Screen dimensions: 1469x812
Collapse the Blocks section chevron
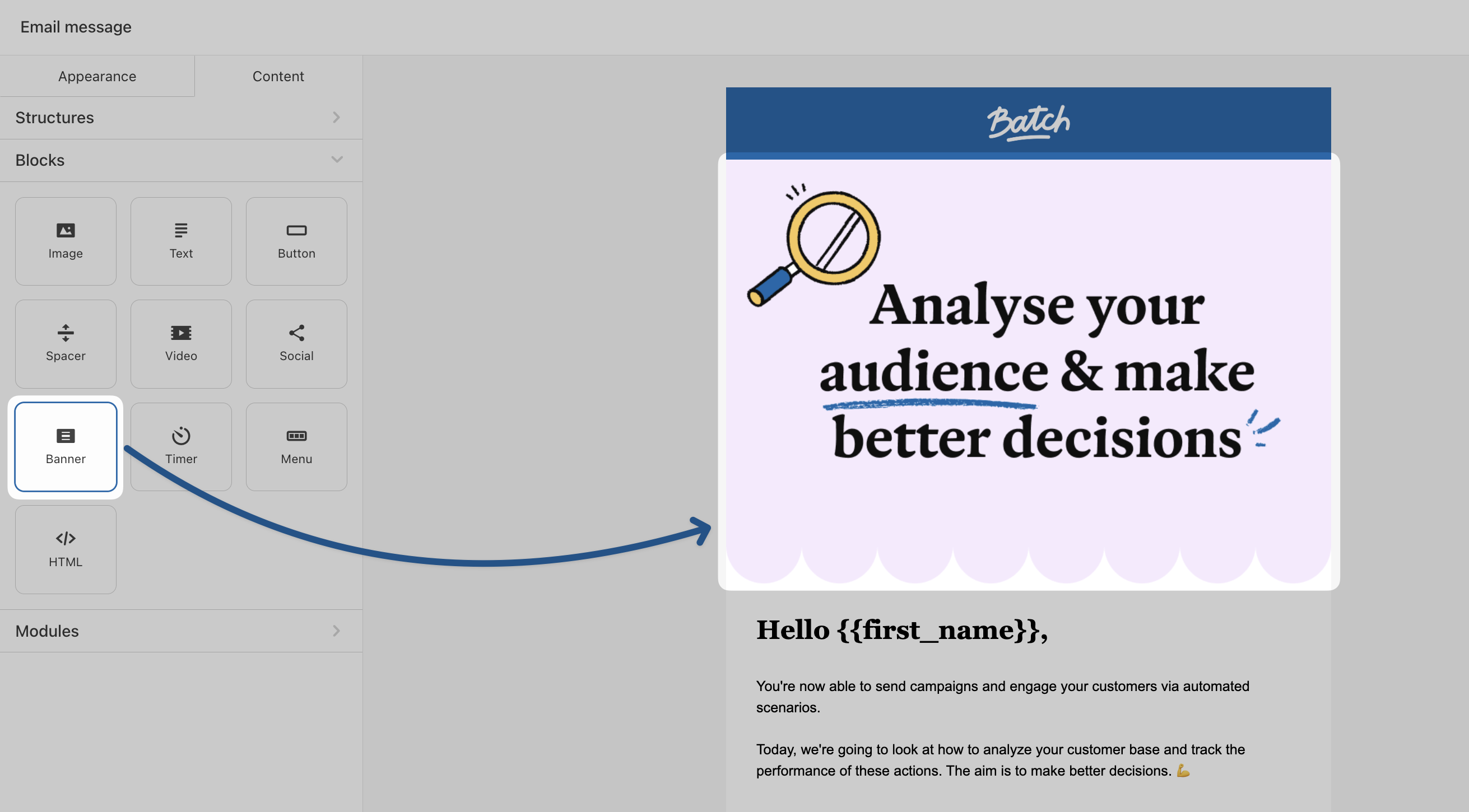point(337,160)
